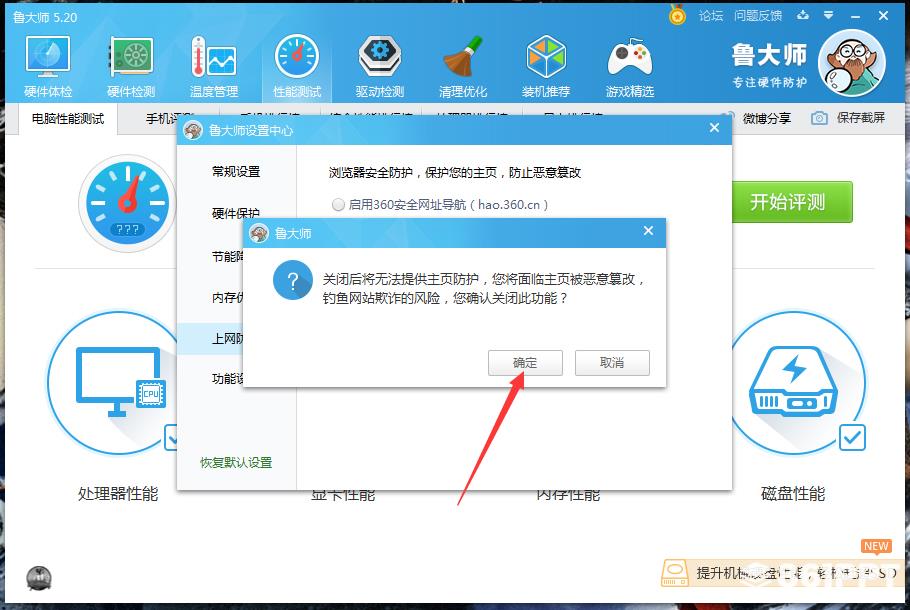
Task: Click the green 开始评测 button
Action: tap(792, 202)
